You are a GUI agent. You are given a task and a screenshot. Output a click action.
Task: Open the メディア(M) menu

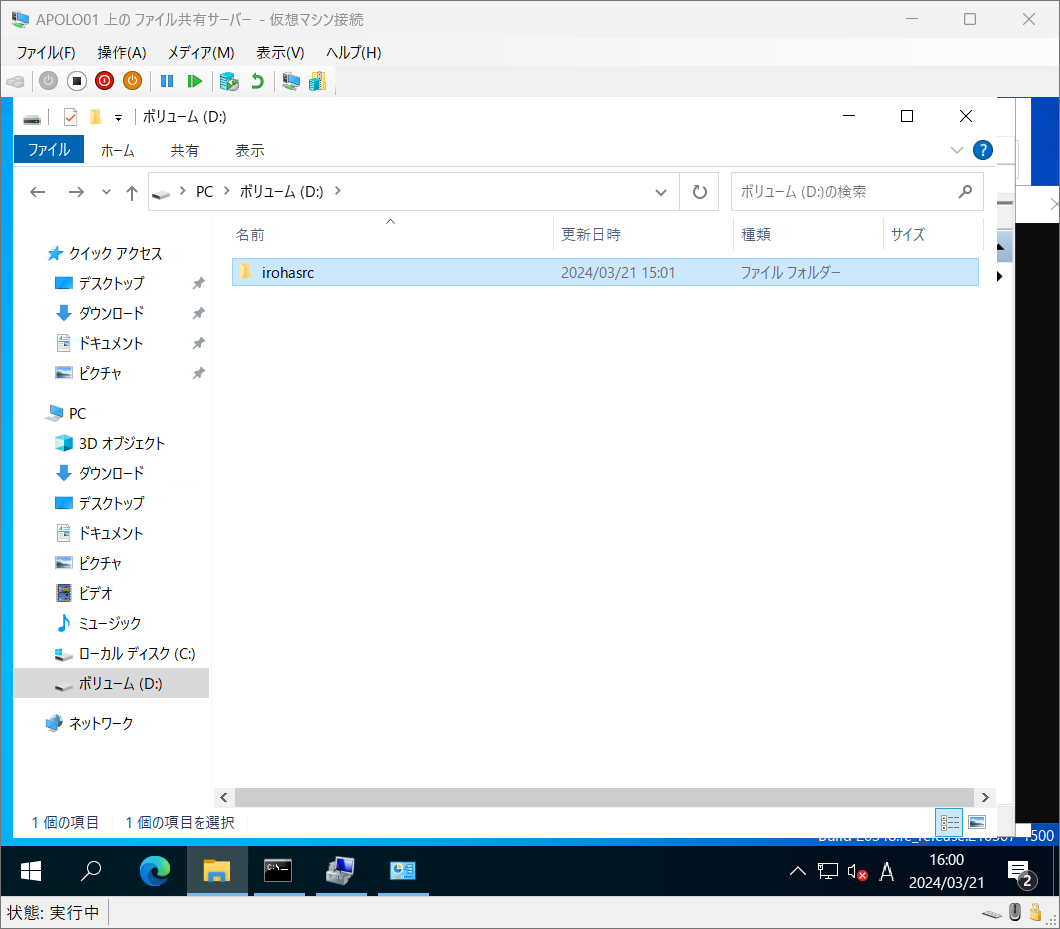coord(201,53)
